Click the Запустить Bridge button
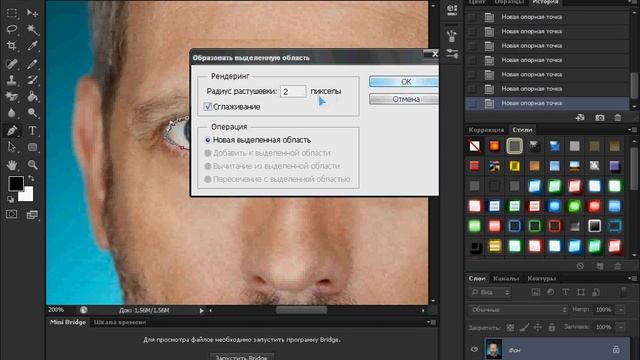 pos(242,357)
